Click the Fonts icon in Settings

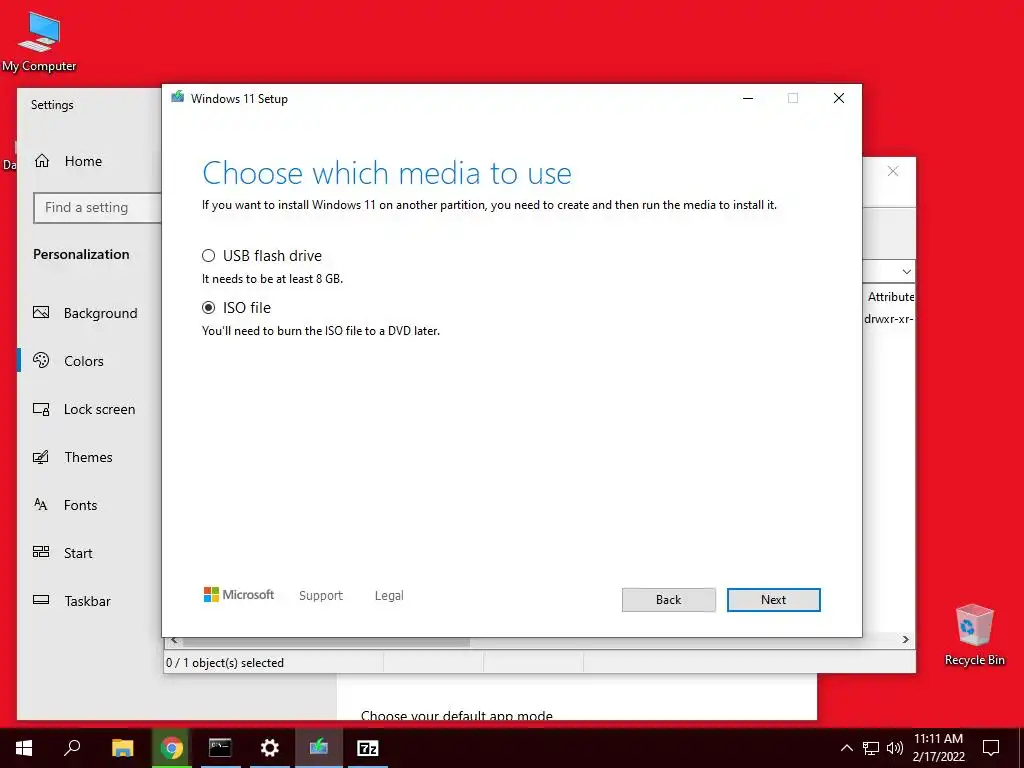pos(40,504)
